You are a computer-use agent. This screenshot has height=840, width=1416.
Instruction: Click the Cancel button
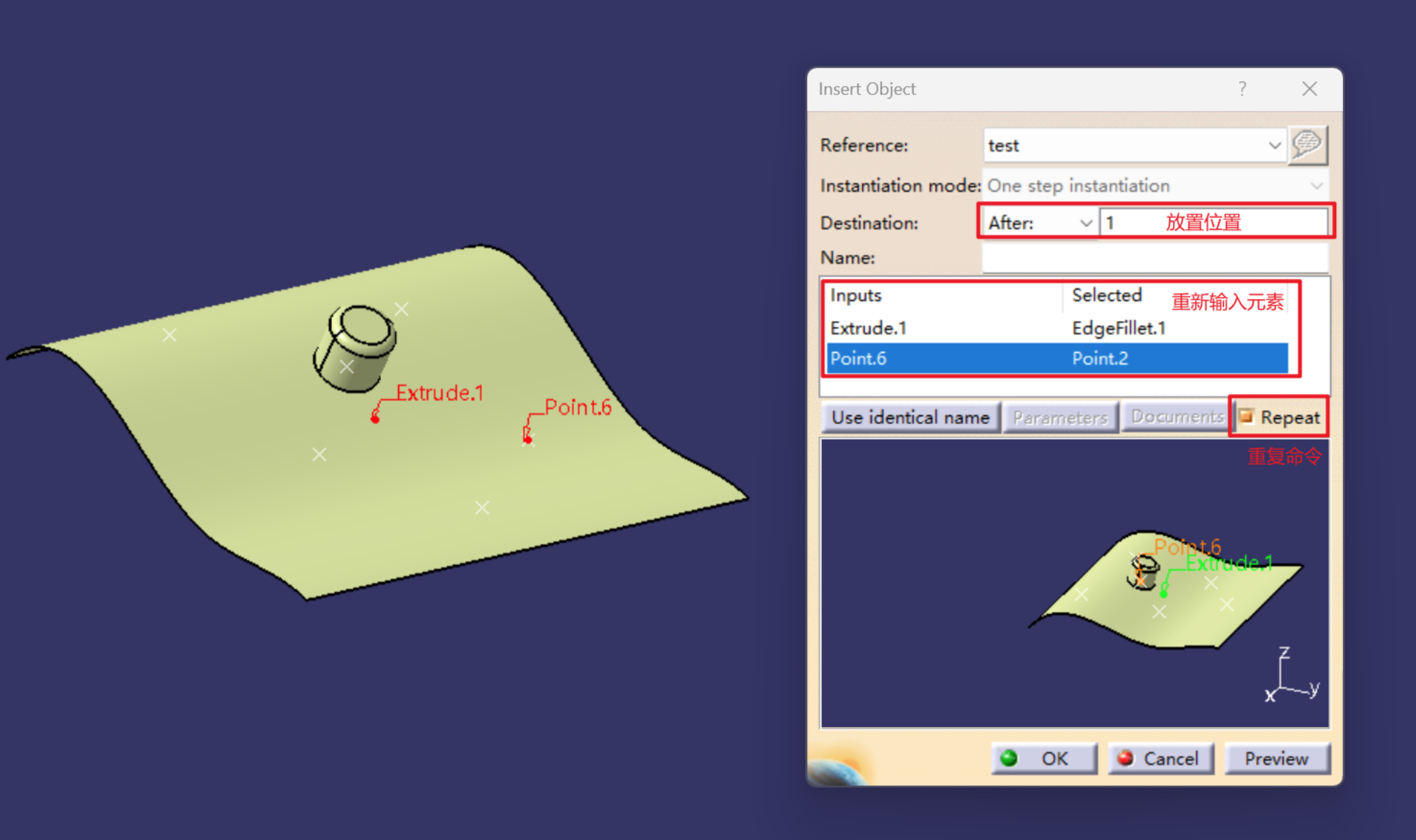[x=1160, y=758]
